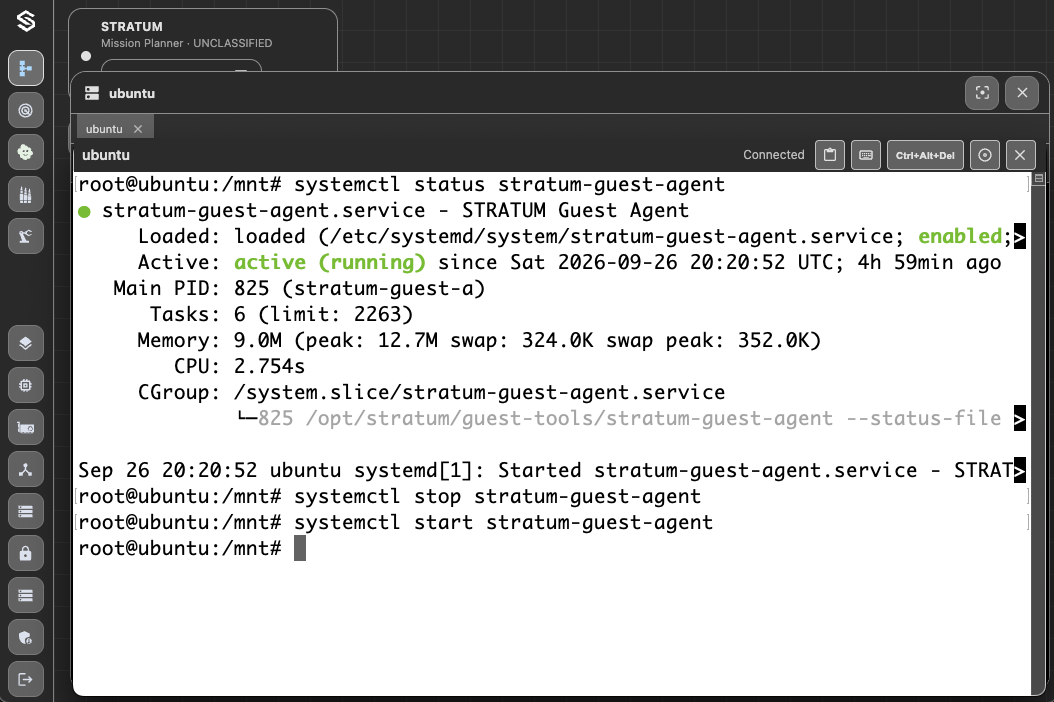Image resolution: width=1054 pixels, height=702 pixels.
Task: Click the green status dot before stratum-guest-agent.service
Action: point(84,212)
